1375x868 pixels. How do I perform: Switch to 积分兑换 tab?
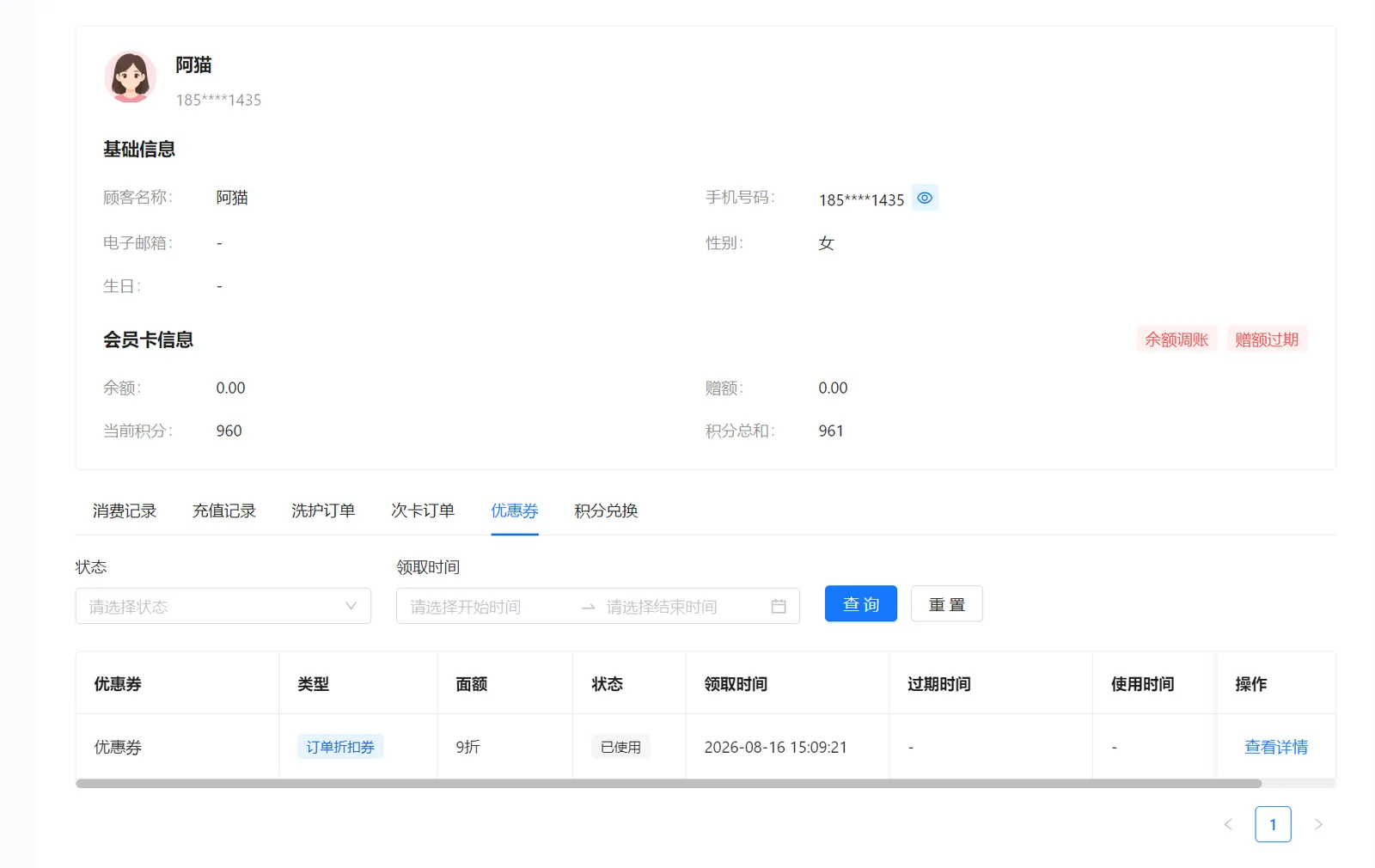606,510
